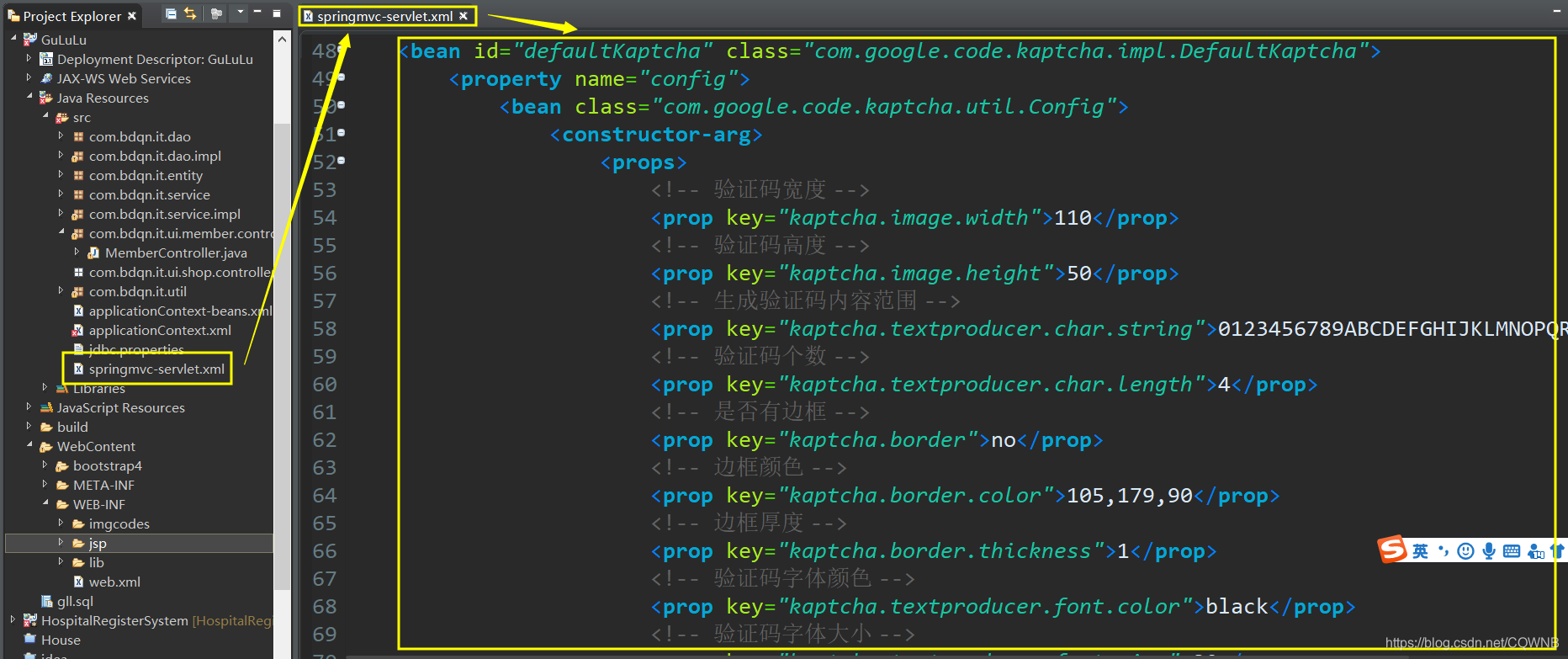The height and width of the screenshot is (659, 1568).
Task: Expand JAX-WS Web Services node
Action: pos(29,78)
